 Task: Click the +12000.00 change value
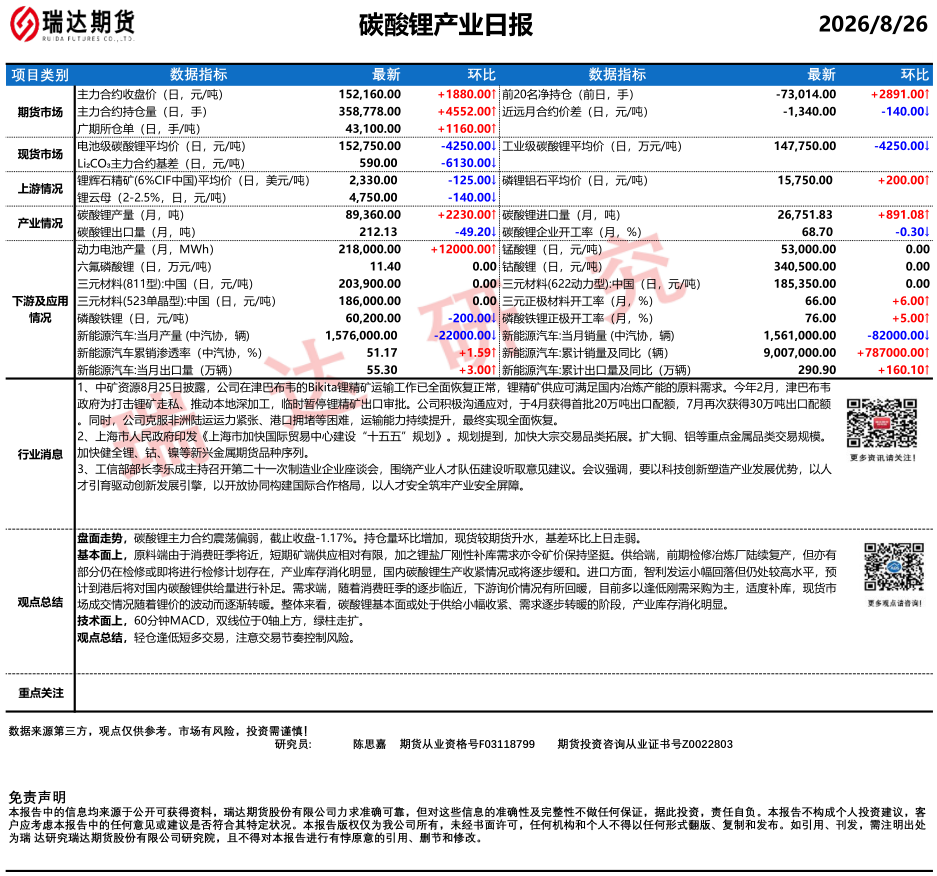coord(463,250)
